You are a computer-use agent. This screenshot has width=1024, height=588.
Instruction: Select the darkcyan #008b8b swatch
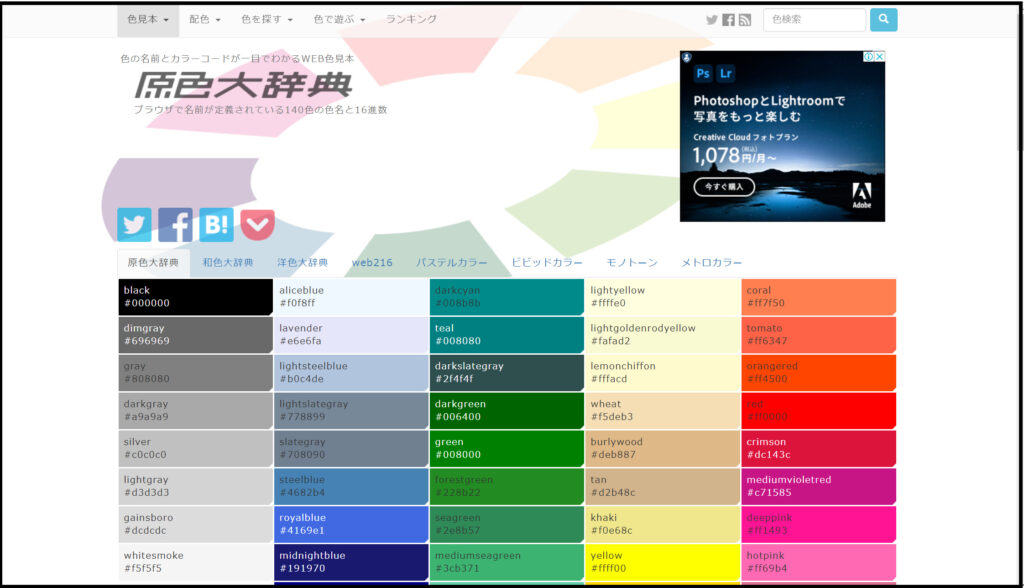tap(507, 297)
